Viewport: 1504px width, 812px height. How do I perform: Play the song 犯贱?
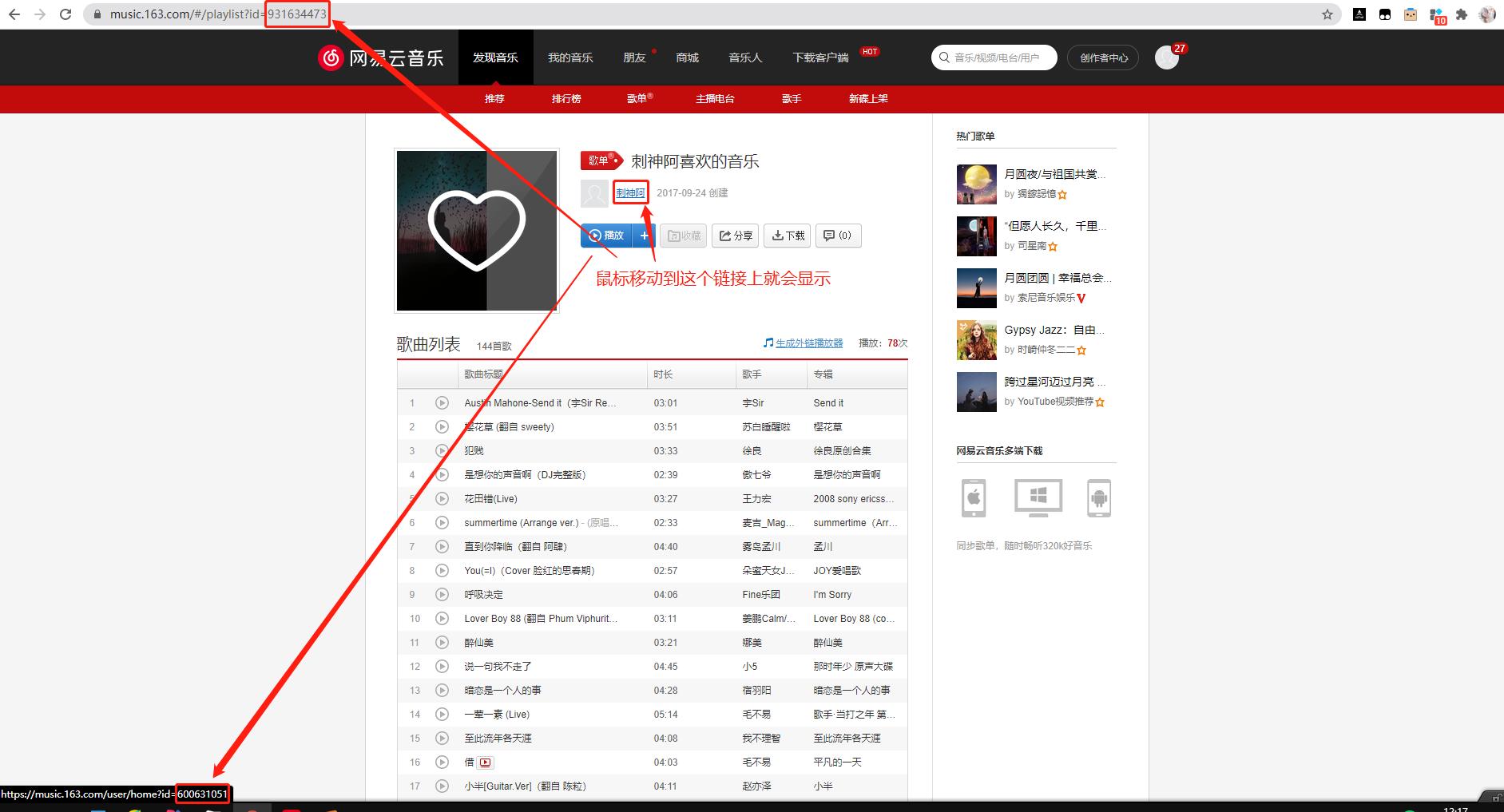442,451
